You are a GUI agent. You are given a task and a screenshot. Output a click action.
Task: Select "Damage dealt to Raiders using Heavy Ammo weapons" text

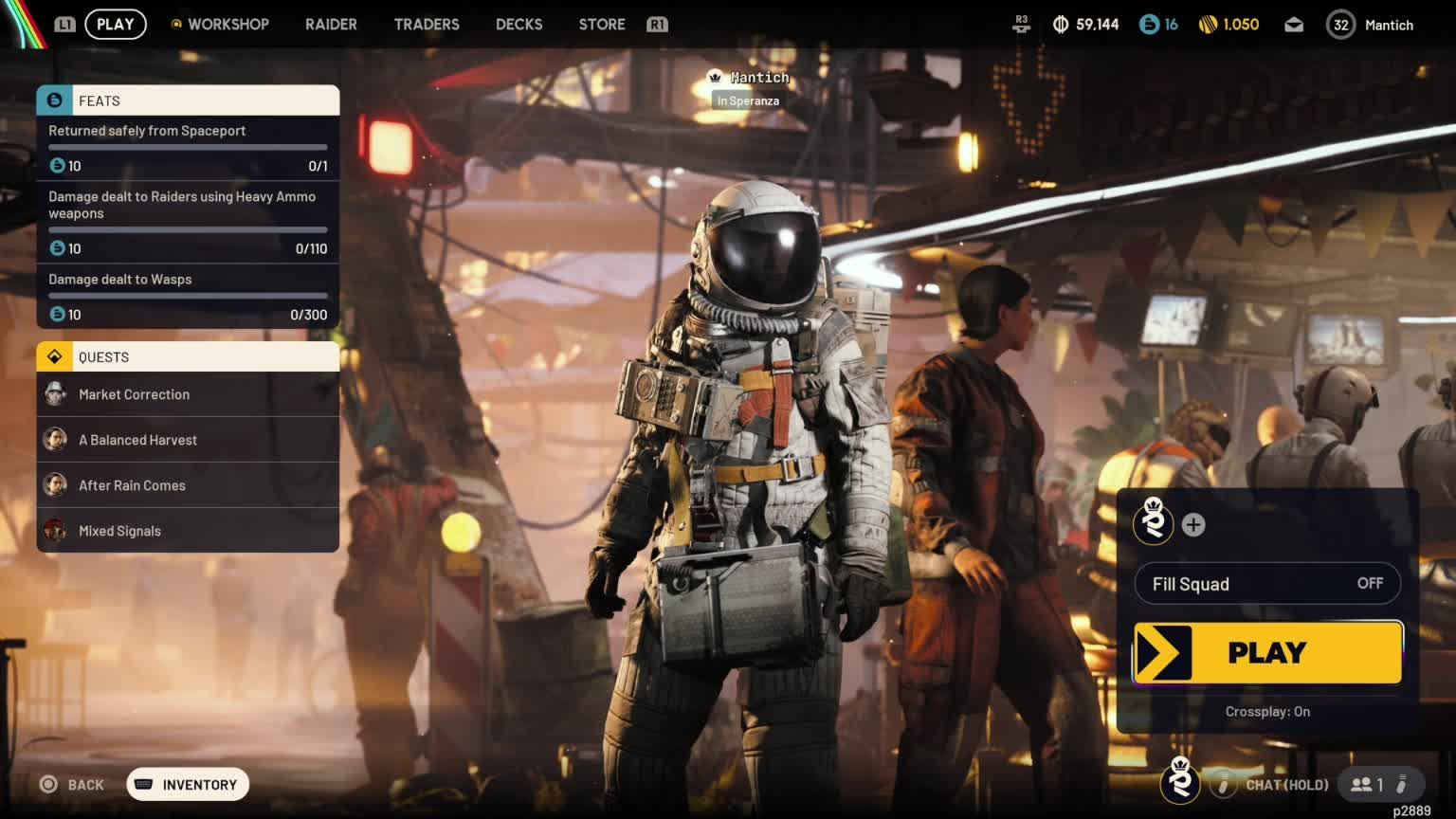(x=182, y=205)
